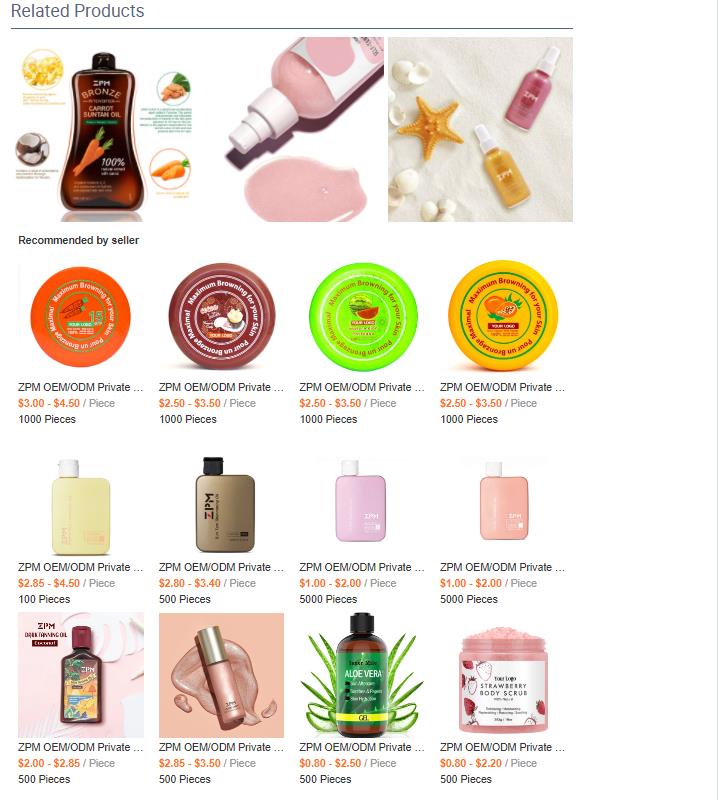Click product title priced $0.80 - $2.50
Screen dimensions: 718x800
tap(362, 747)
